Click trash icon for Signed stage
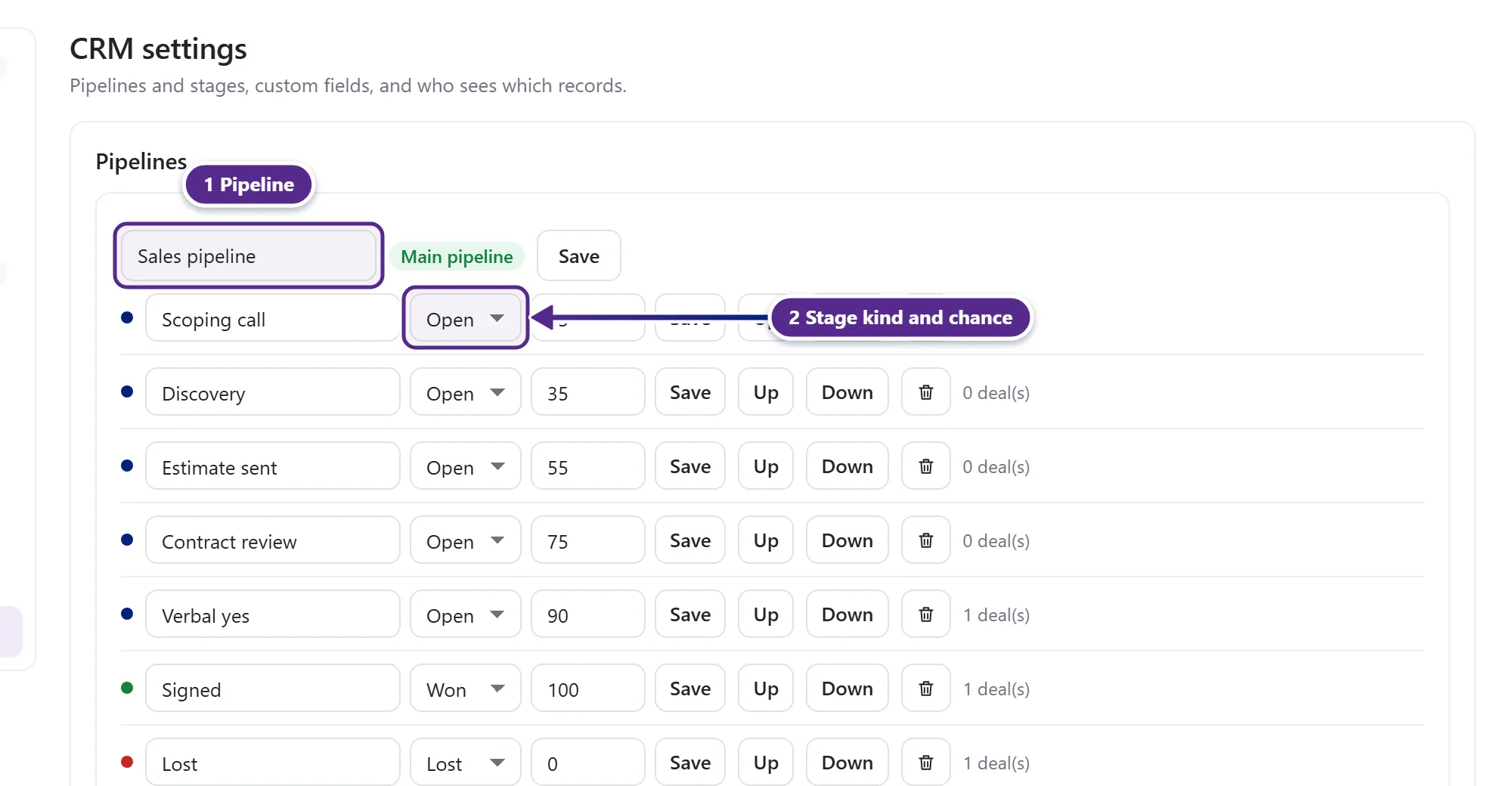This screenshot has width=1512, height=786. (925, 689)
